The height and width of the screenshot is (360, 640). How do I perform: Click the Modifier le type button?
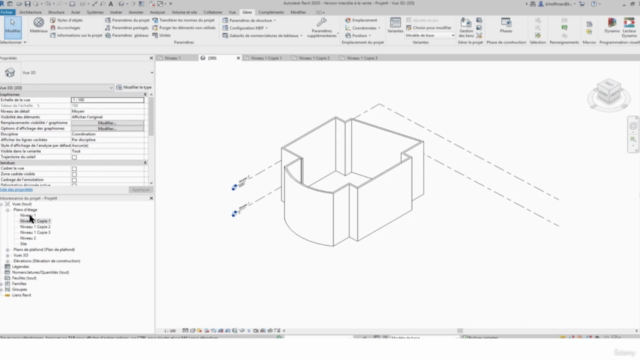click(134, 87)
